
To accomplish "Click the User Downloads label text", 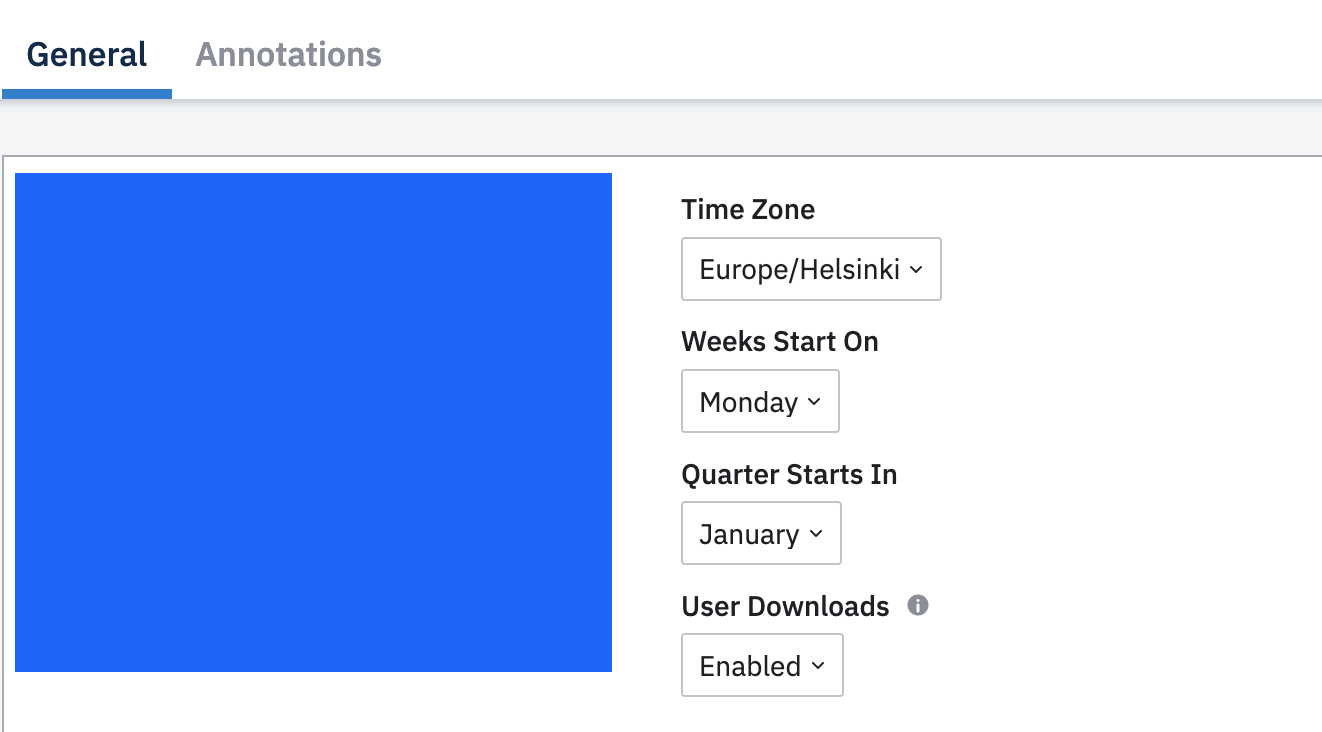I will pyautogui.click(x=785, y=606).
